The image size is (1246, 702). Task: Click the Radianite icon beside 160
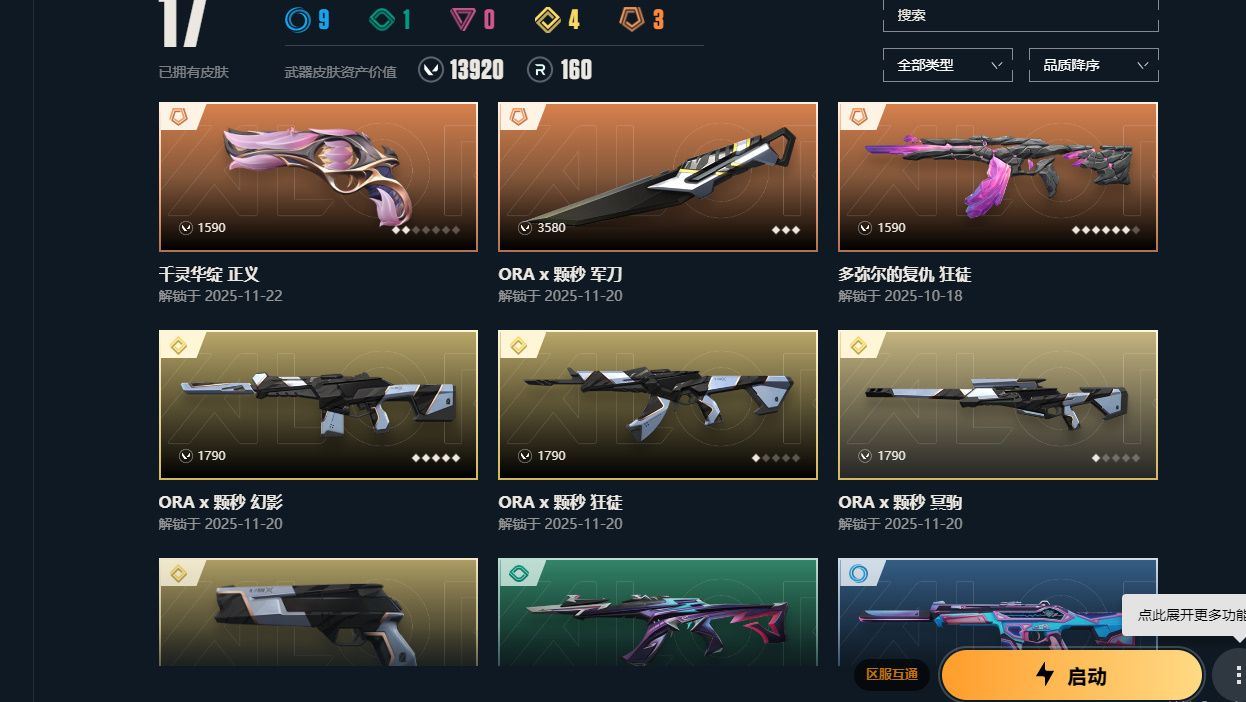pos(540,70)
